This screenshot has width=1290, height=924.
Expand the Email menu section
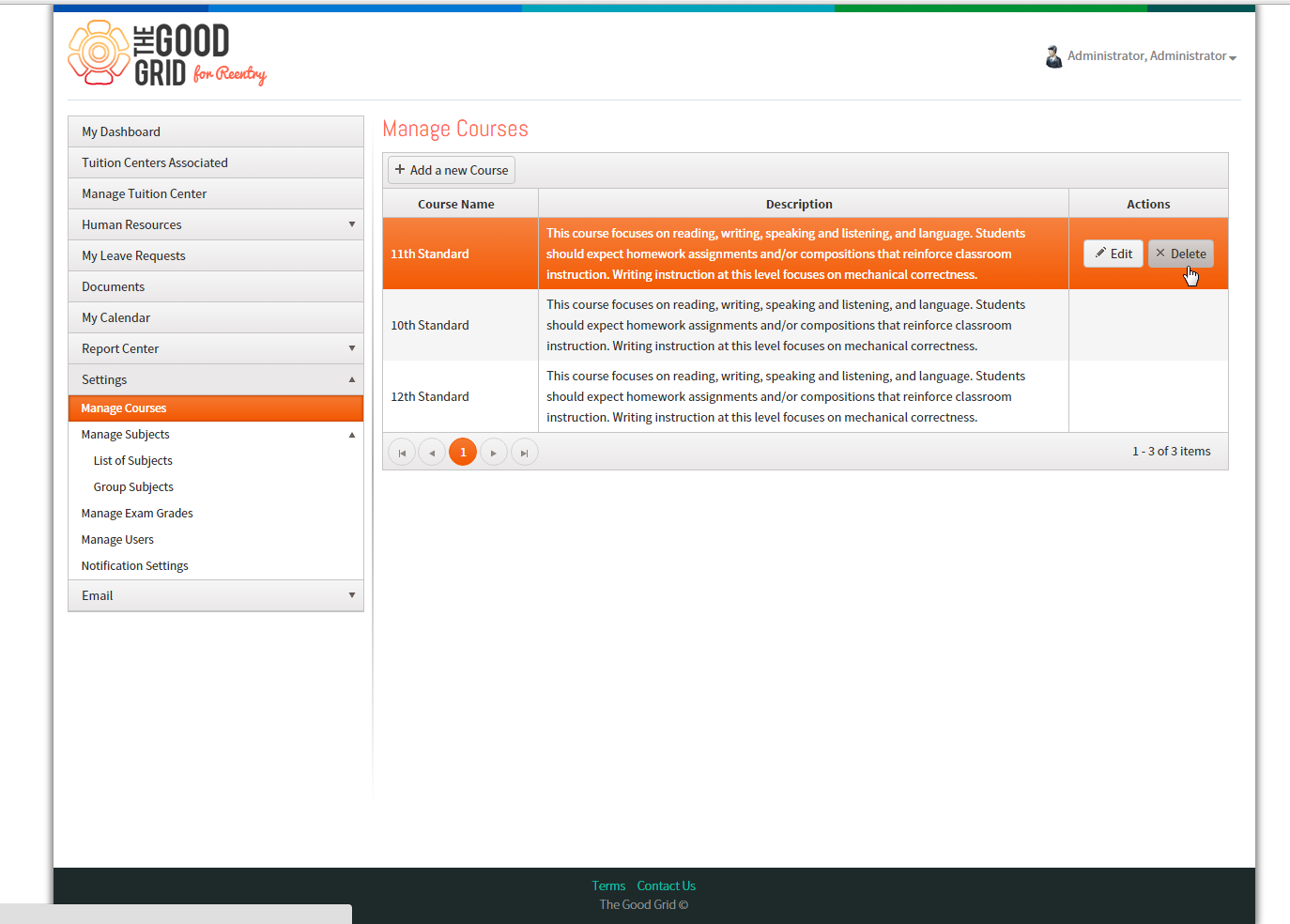click(216, 595)
